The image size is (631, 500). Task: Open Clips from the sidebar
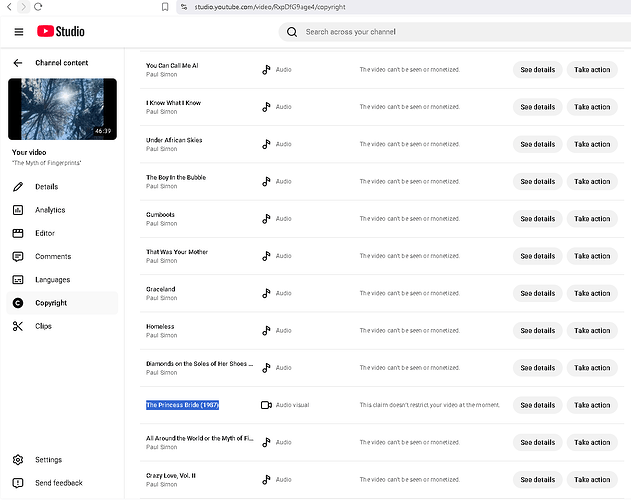43,326
